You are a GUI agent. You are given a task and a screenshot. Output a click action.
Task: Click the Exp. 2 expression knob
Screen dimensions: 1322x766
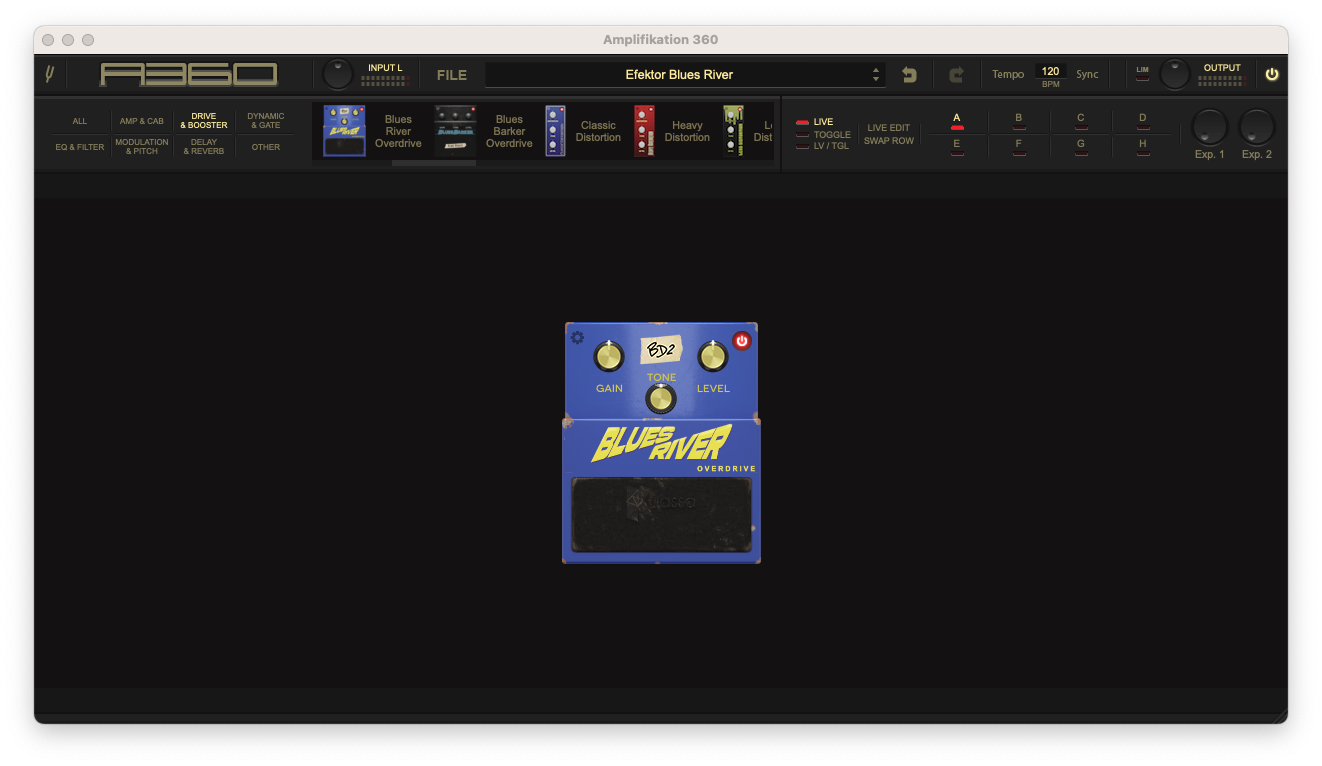(x=1257, y=127)
